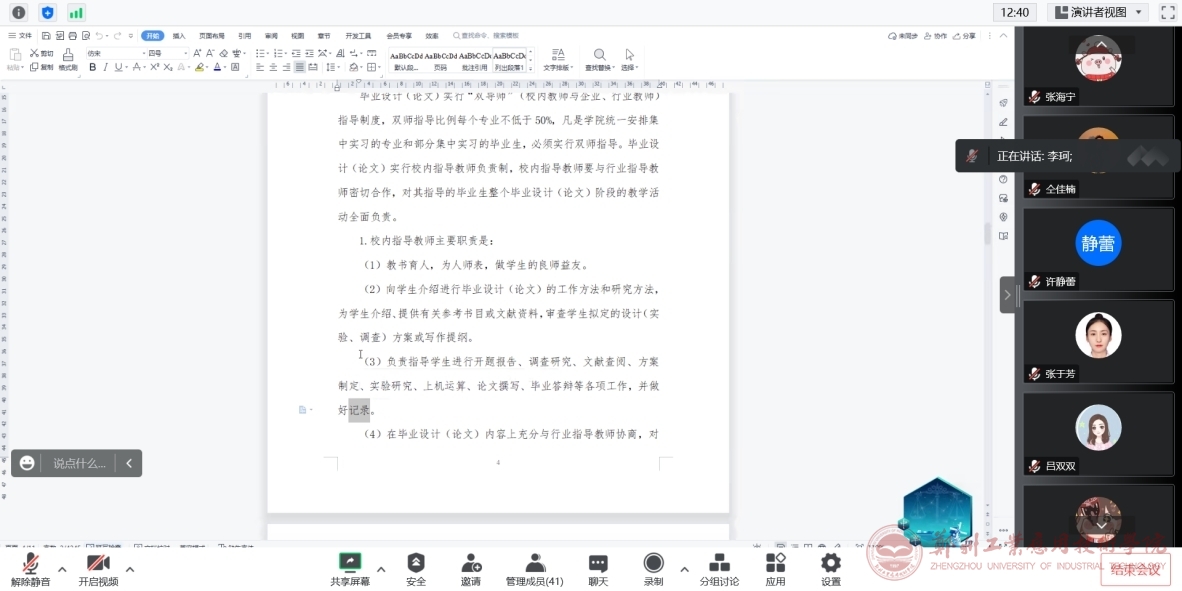Switch to the 插入 ribbon tab
This screenshot has height=591, width=1182.
click(x=179, y=35)
